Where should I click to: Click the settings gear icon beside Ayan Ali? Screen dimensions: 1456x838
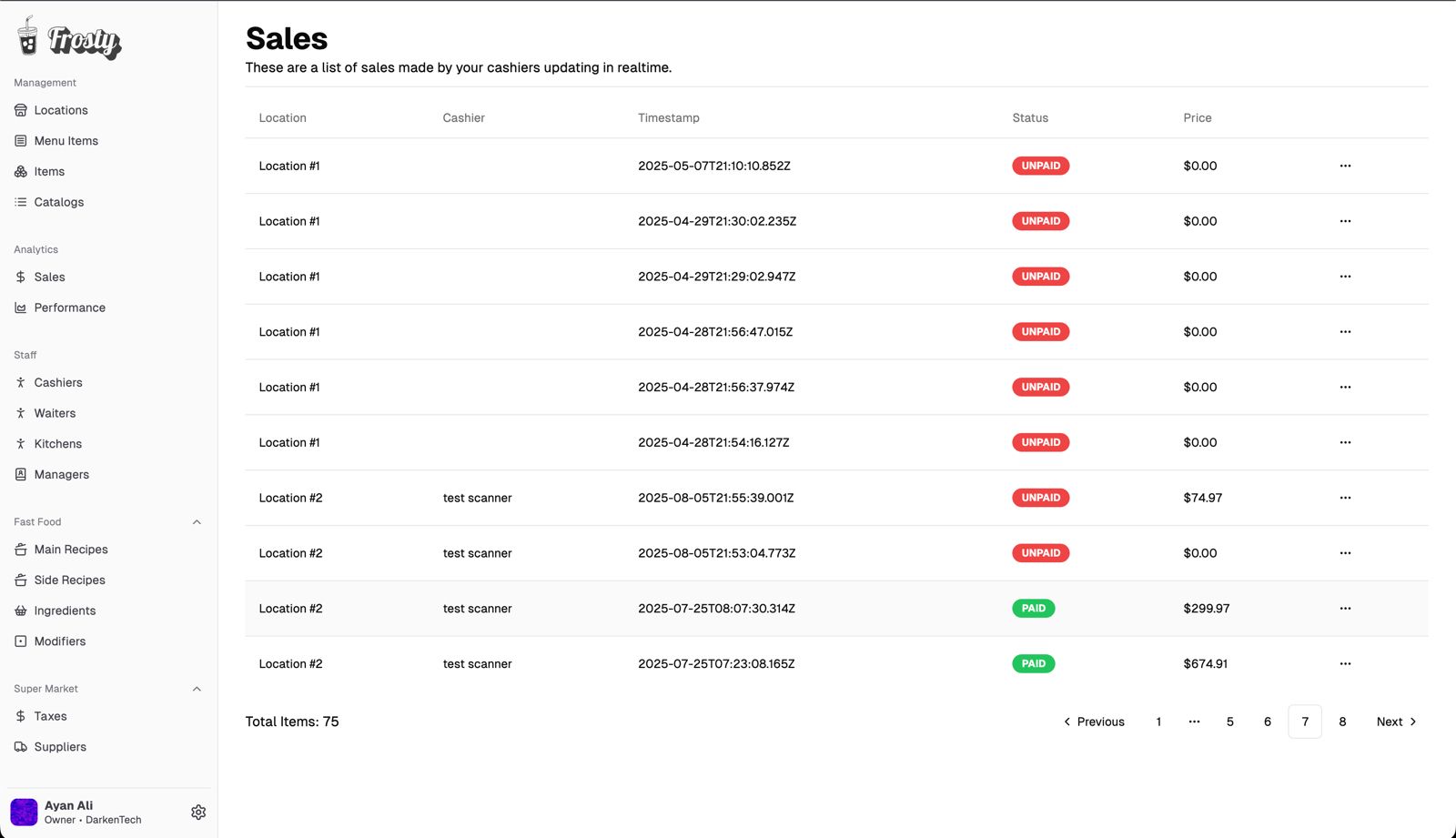(x=198, y=813)
